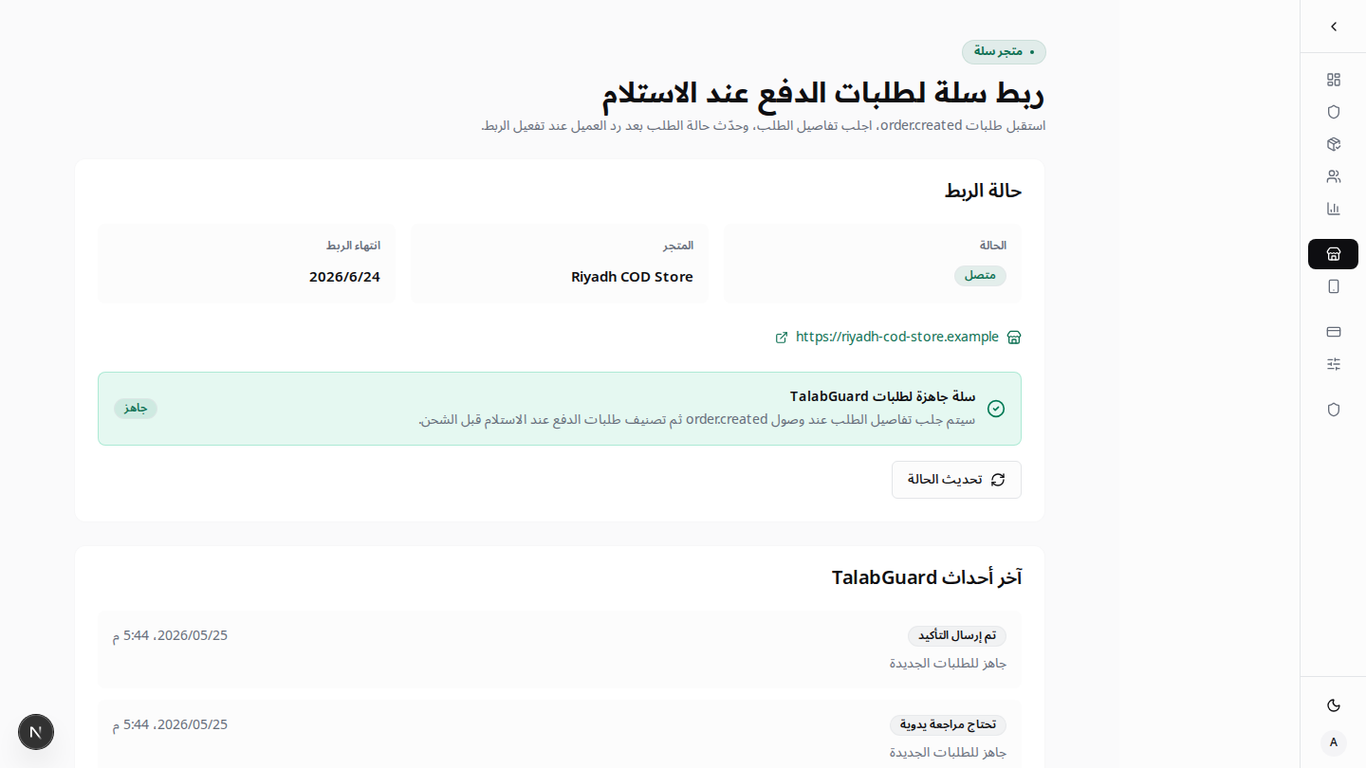Open the package box icon in sidebar

(x=1333, y=144)
